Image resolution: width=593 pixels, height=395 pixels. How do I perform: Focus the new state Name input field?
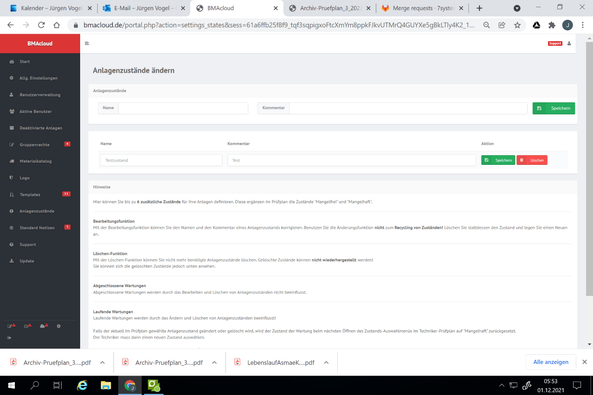pos(183,108)
